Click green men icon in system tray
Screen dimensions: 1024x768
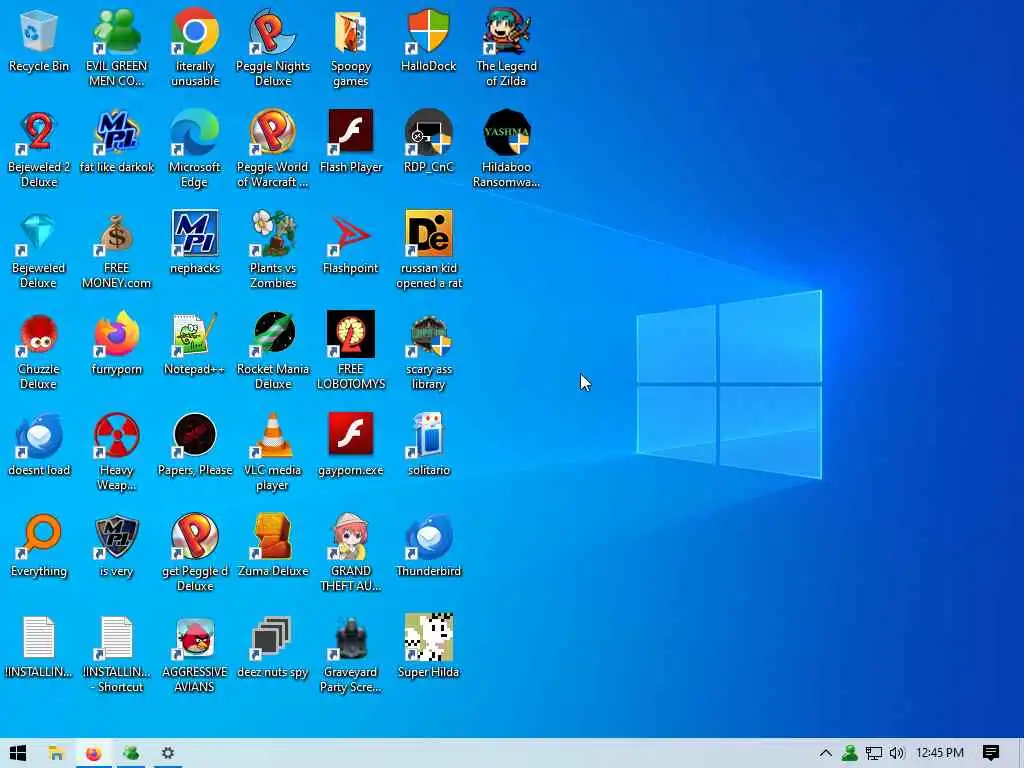click(850, 753)
